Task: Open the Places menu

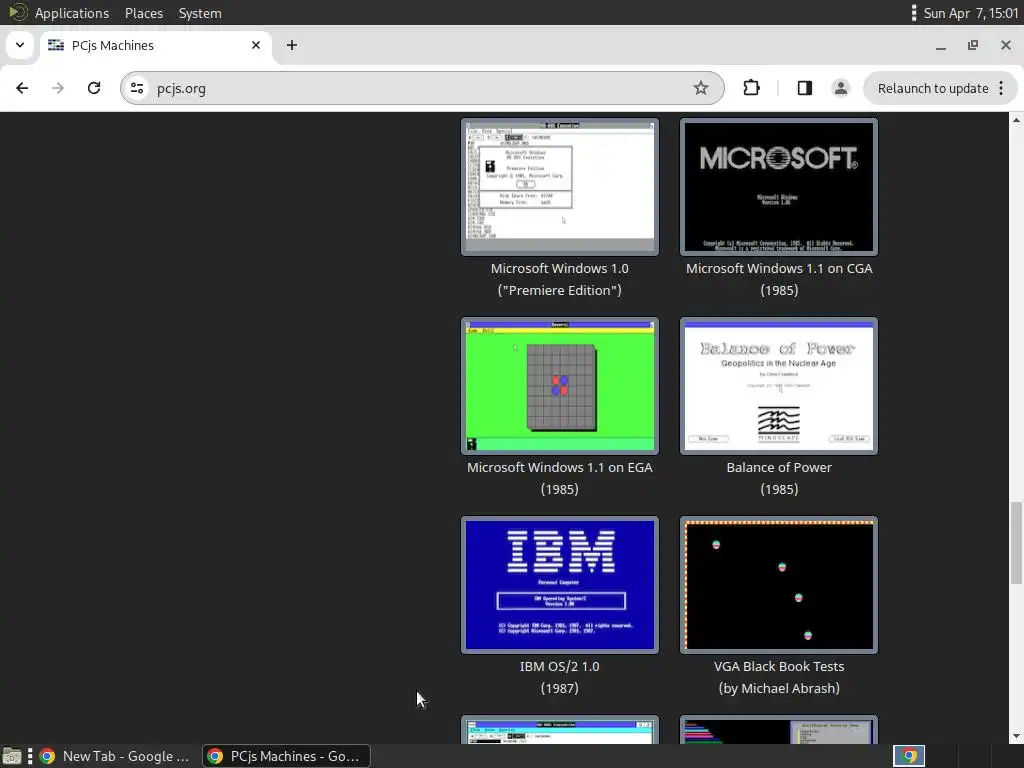Action: coord(144,13)
